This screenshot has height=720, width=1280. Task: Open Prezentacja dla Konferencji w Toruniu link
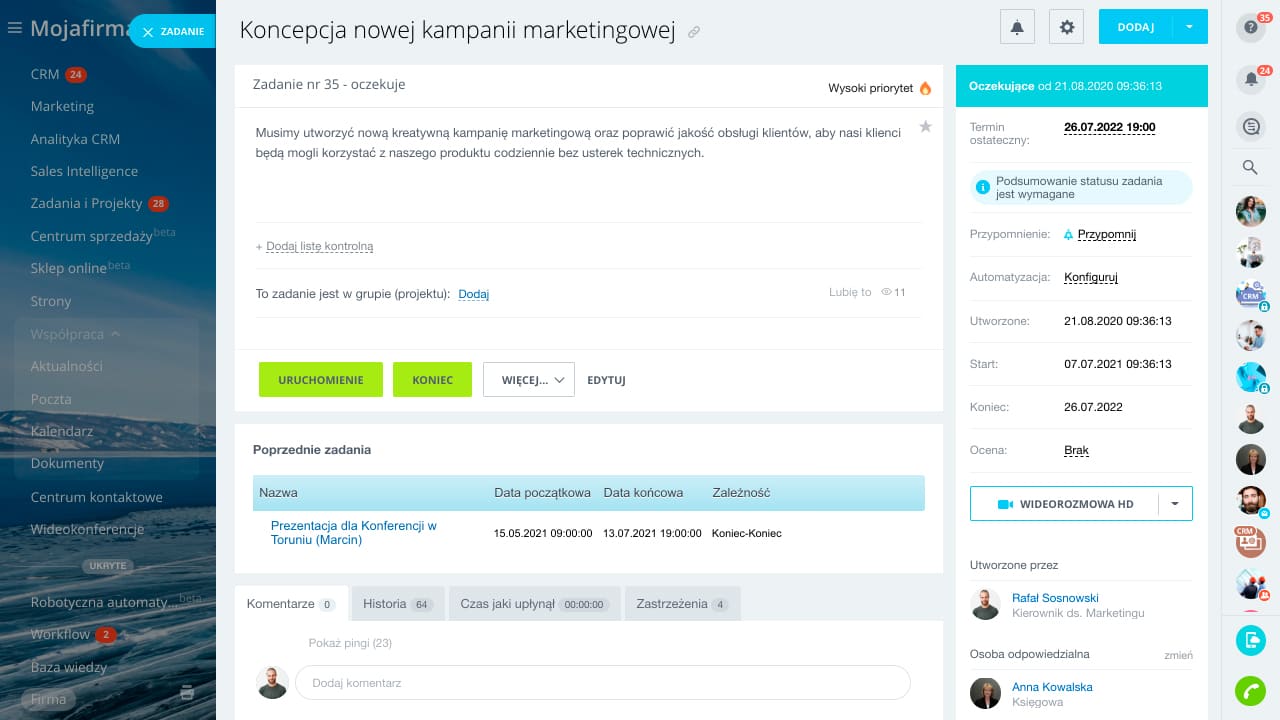353,532
